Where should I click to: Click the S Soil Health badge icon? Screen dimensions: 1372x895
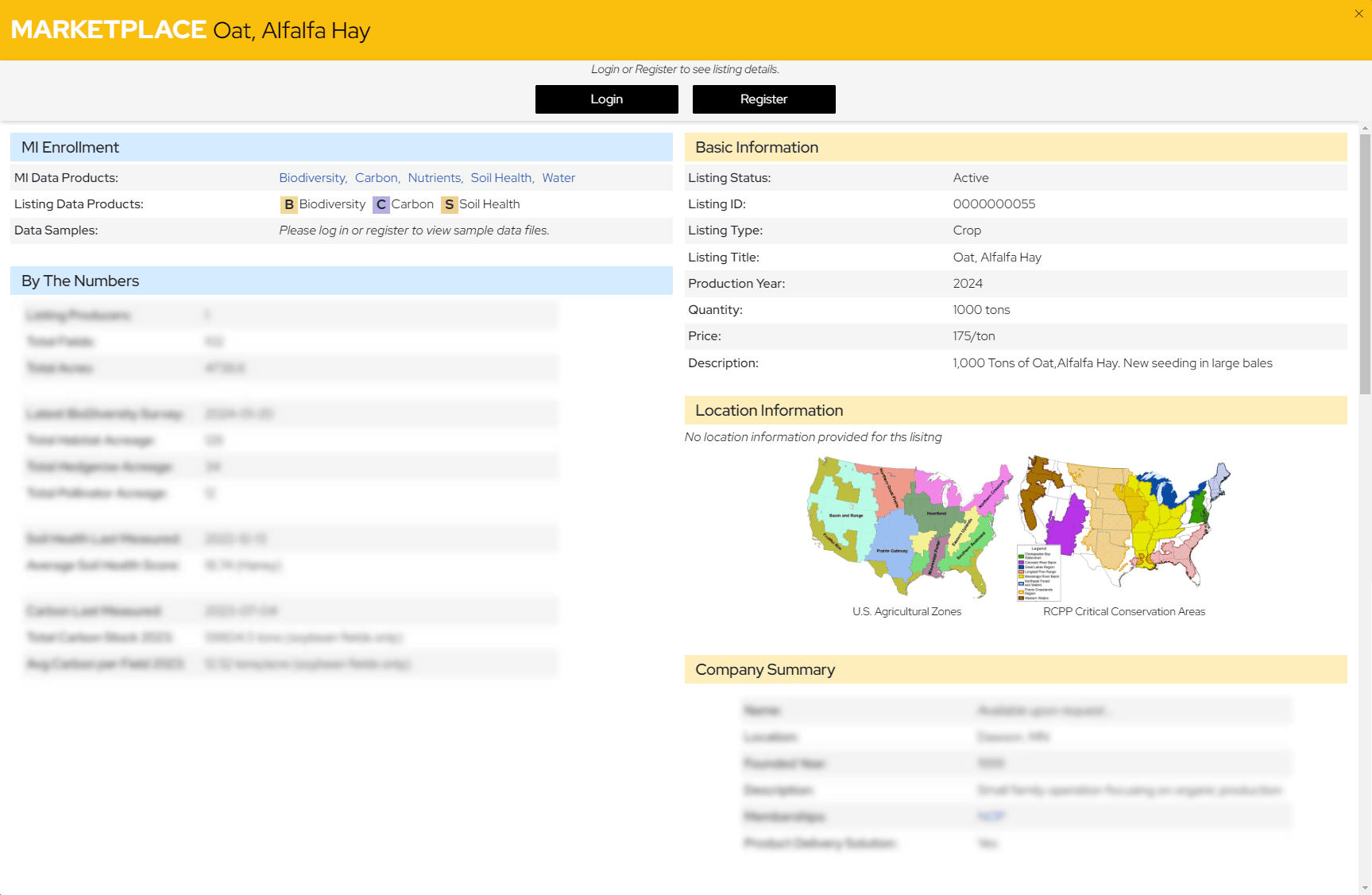click(449, 205)
